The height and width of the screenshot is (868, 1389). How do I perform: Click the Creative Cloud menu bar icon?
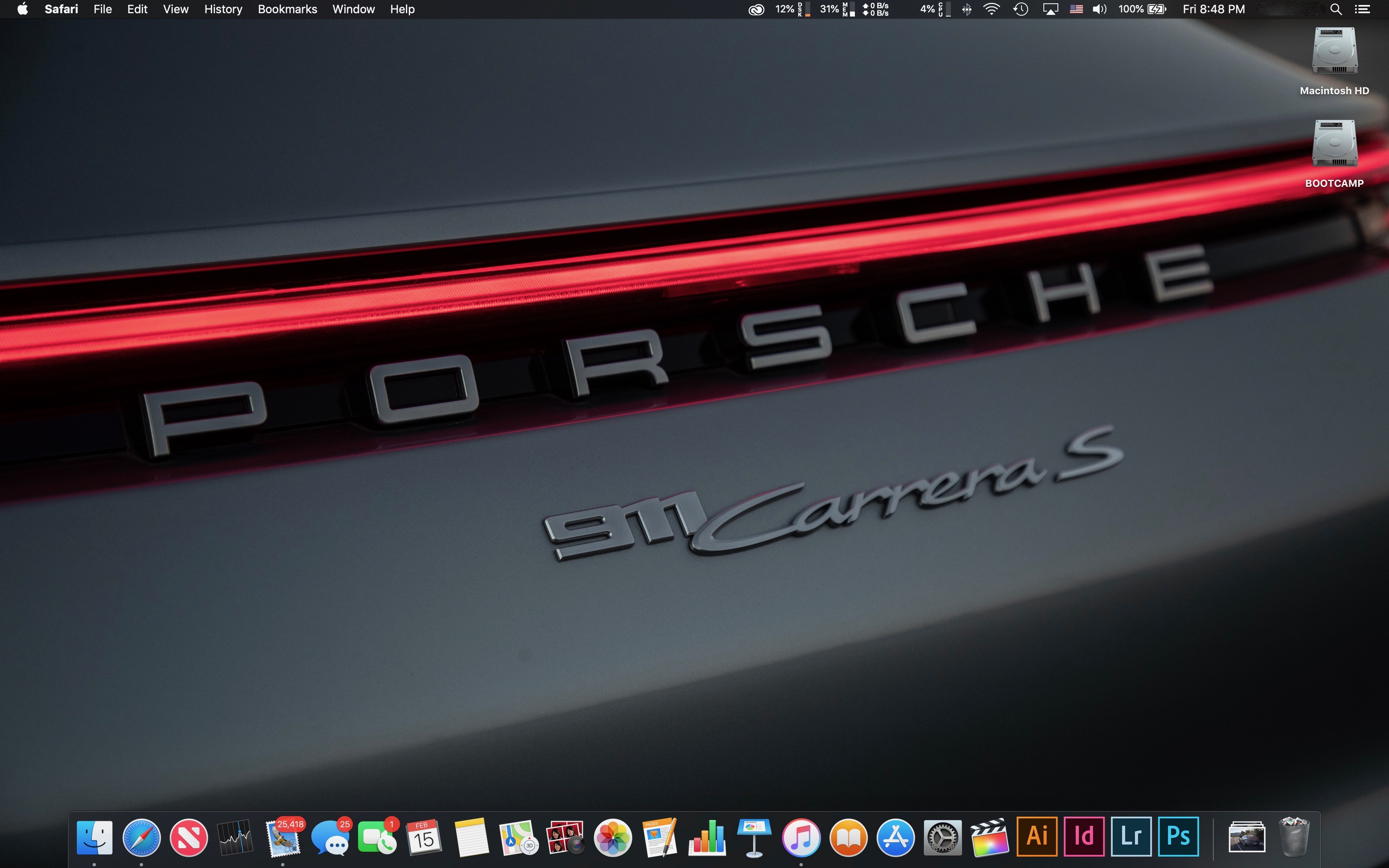point(756,9)
